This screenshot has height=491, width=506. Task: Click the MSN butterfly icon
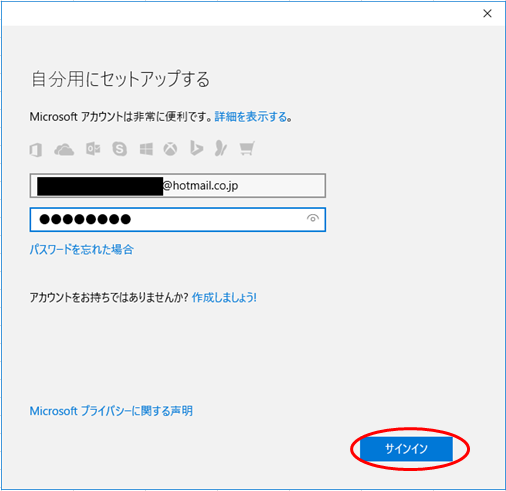coord(220,148)
